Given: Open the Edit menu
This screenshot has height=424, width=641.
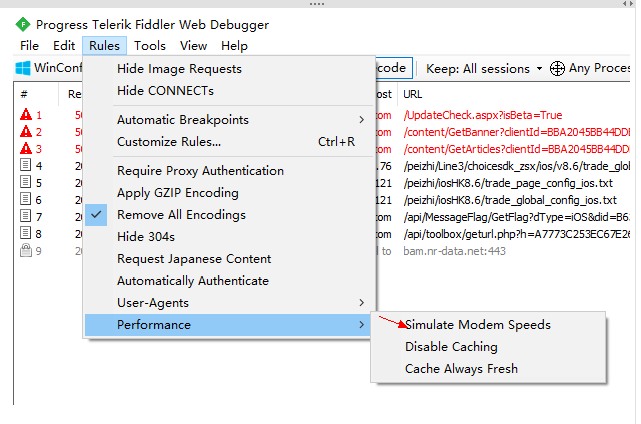Looking at the screenshot, I should [64, 46].
